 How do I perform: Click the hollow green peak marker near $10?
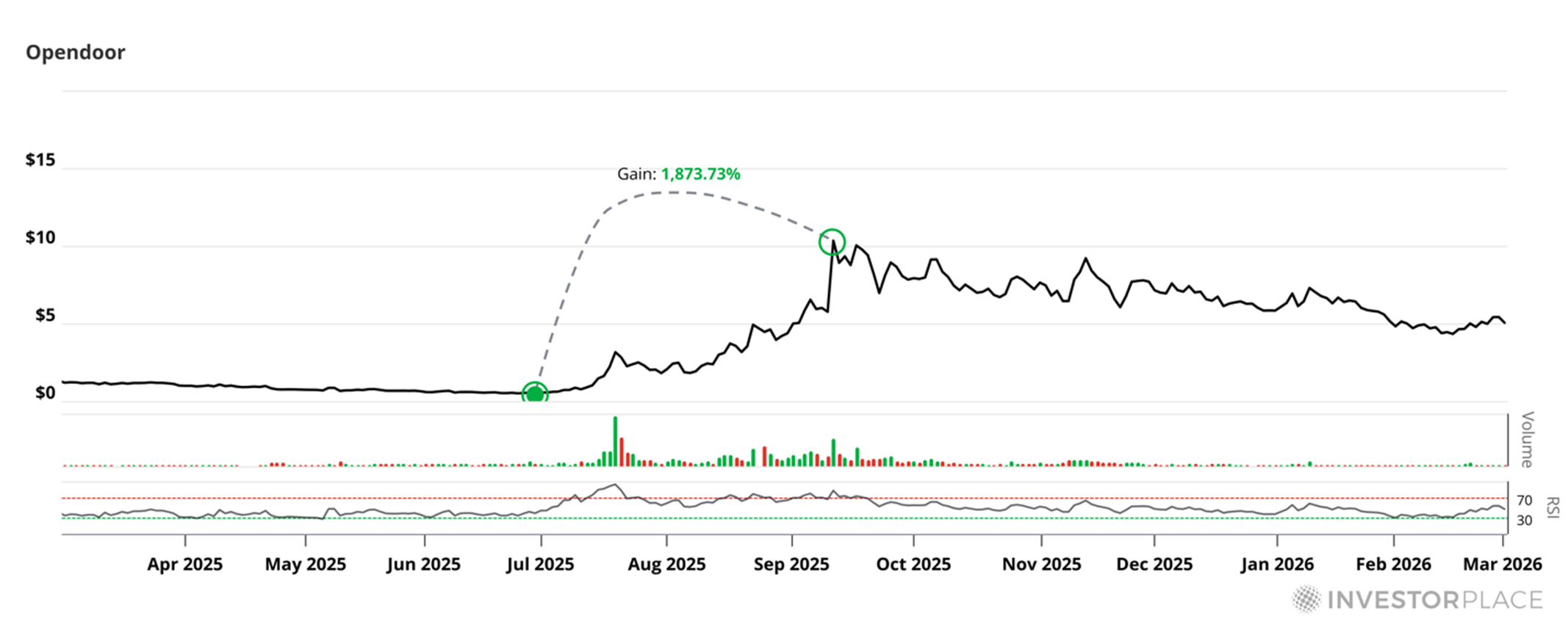click(x=832, y=242)
